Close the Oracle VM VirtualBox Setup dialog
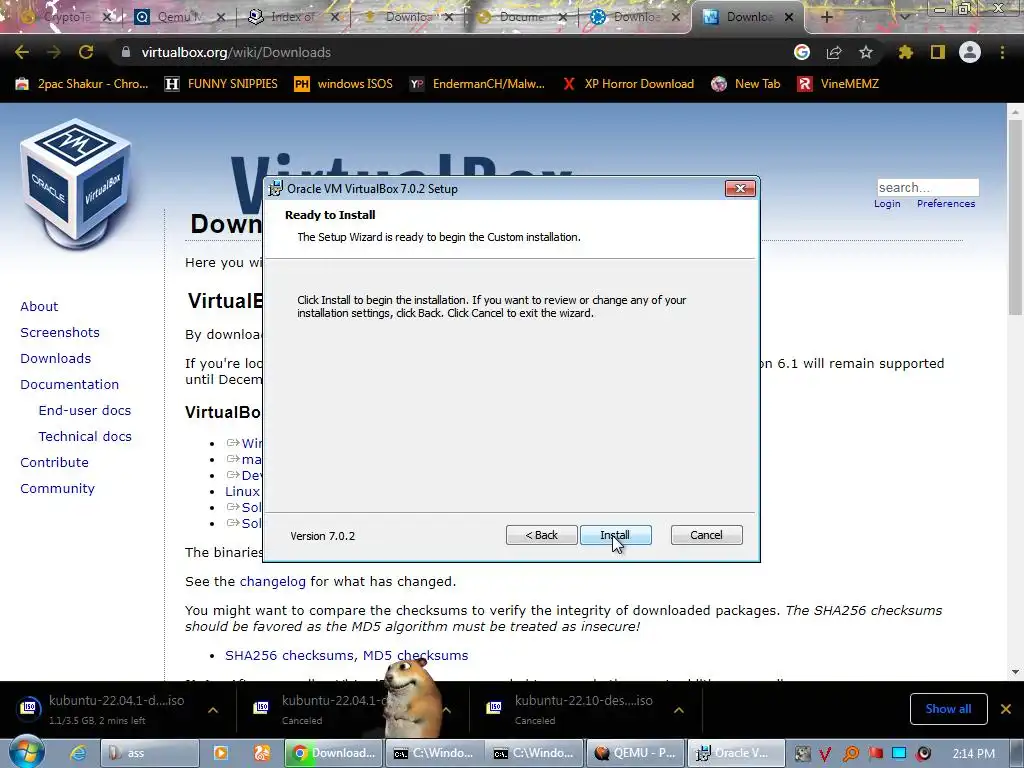Screen dimensions: 1024x768 click(x=740, y=188)
